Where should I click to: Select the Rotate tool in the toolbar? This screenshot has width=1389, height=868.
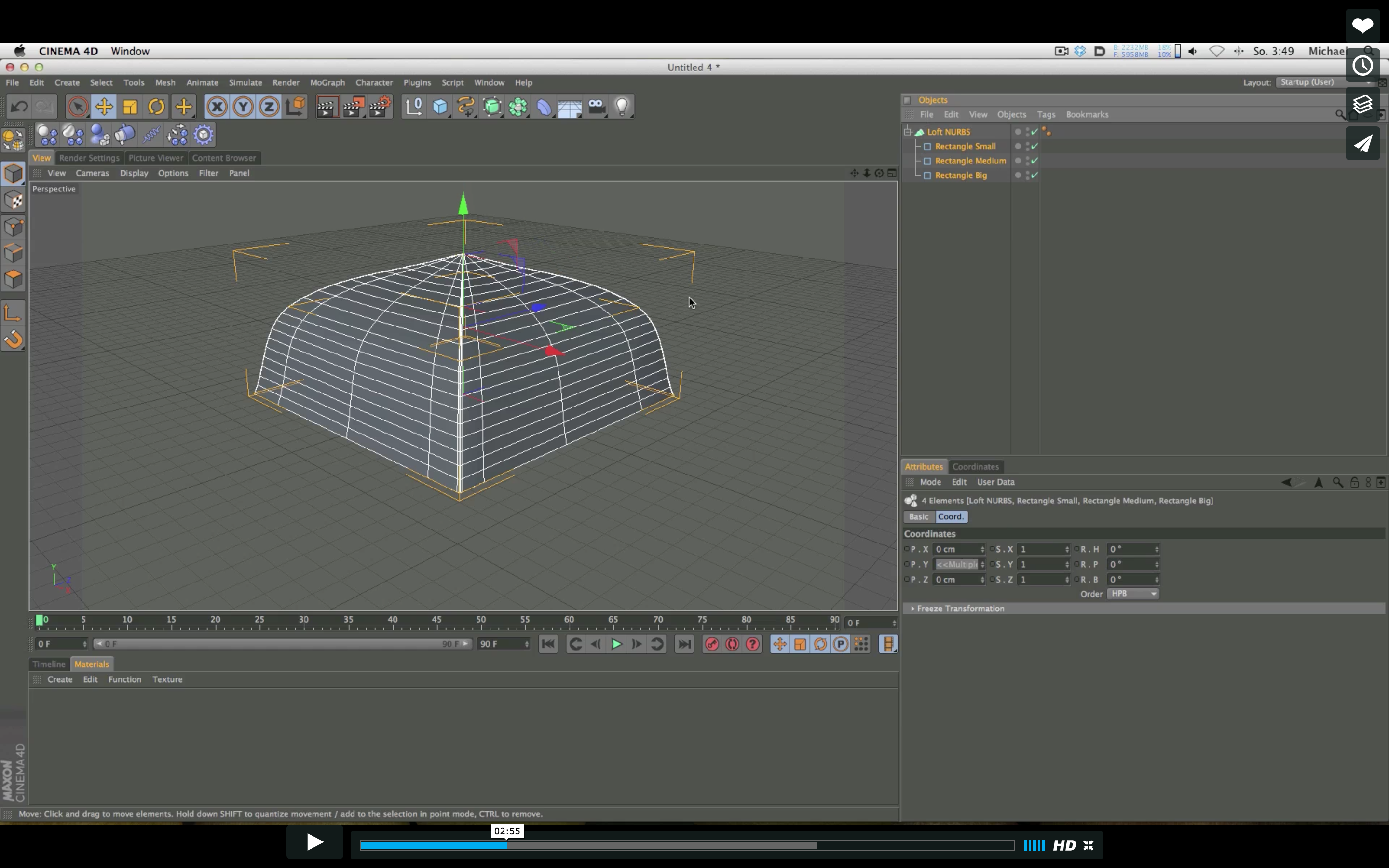(156, 107)
